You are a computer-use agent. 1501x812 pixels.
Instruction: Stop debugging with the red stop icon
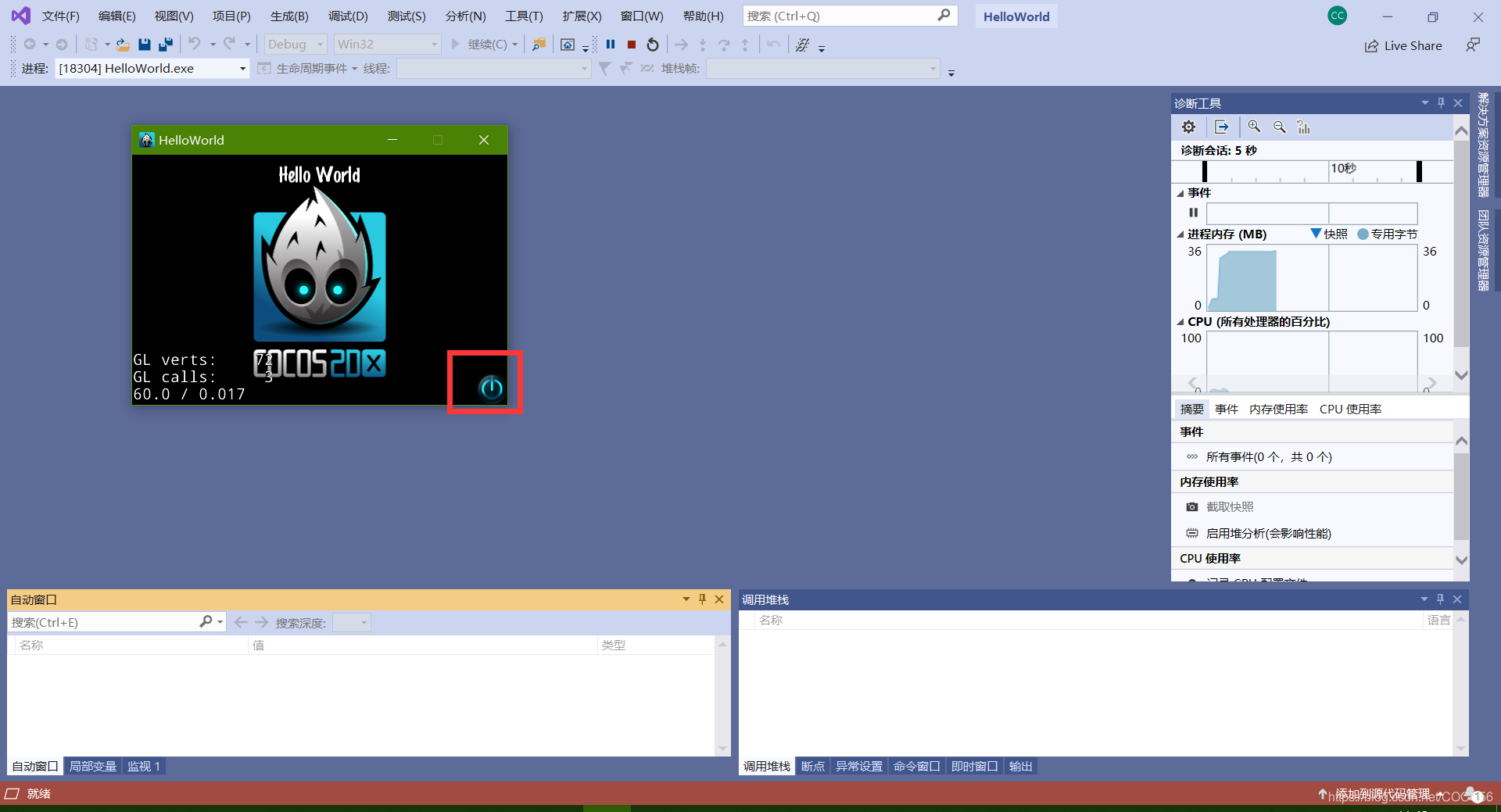click(x=632, y=45)
